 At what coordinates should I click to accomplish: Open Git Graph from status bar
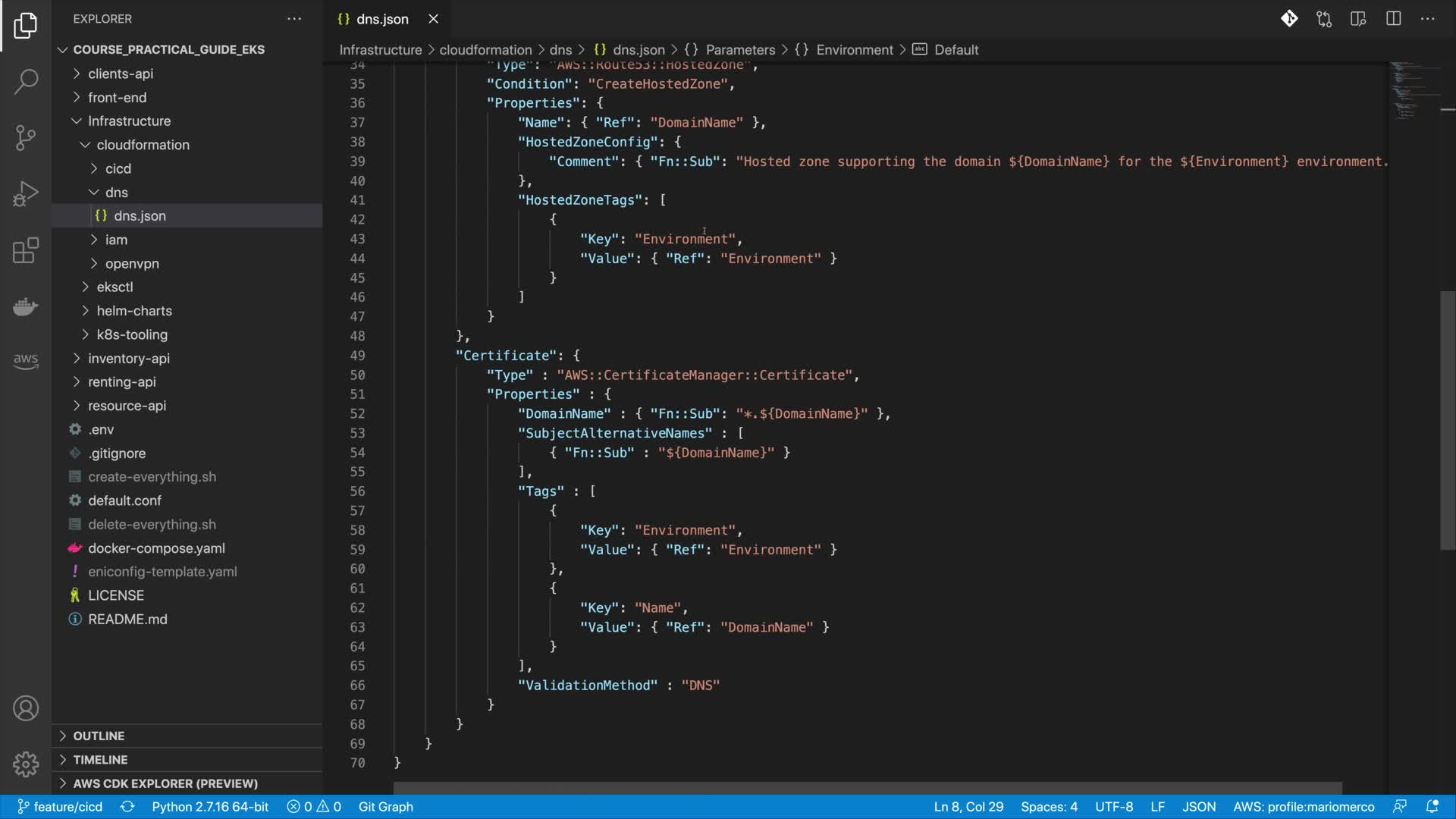click(385, 807)
